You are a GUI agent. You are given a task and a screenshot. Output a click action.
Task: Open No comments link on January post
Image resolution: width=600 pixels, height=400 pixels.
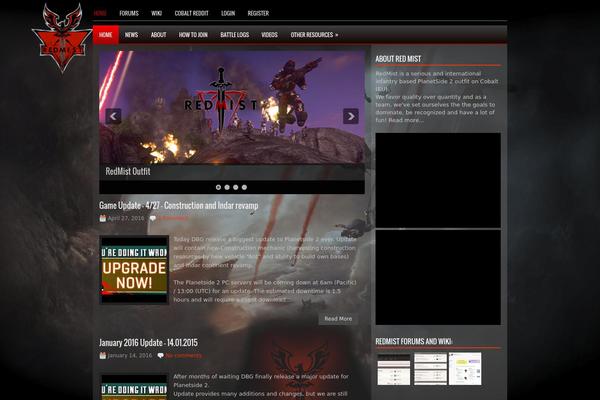pos(183,356)
